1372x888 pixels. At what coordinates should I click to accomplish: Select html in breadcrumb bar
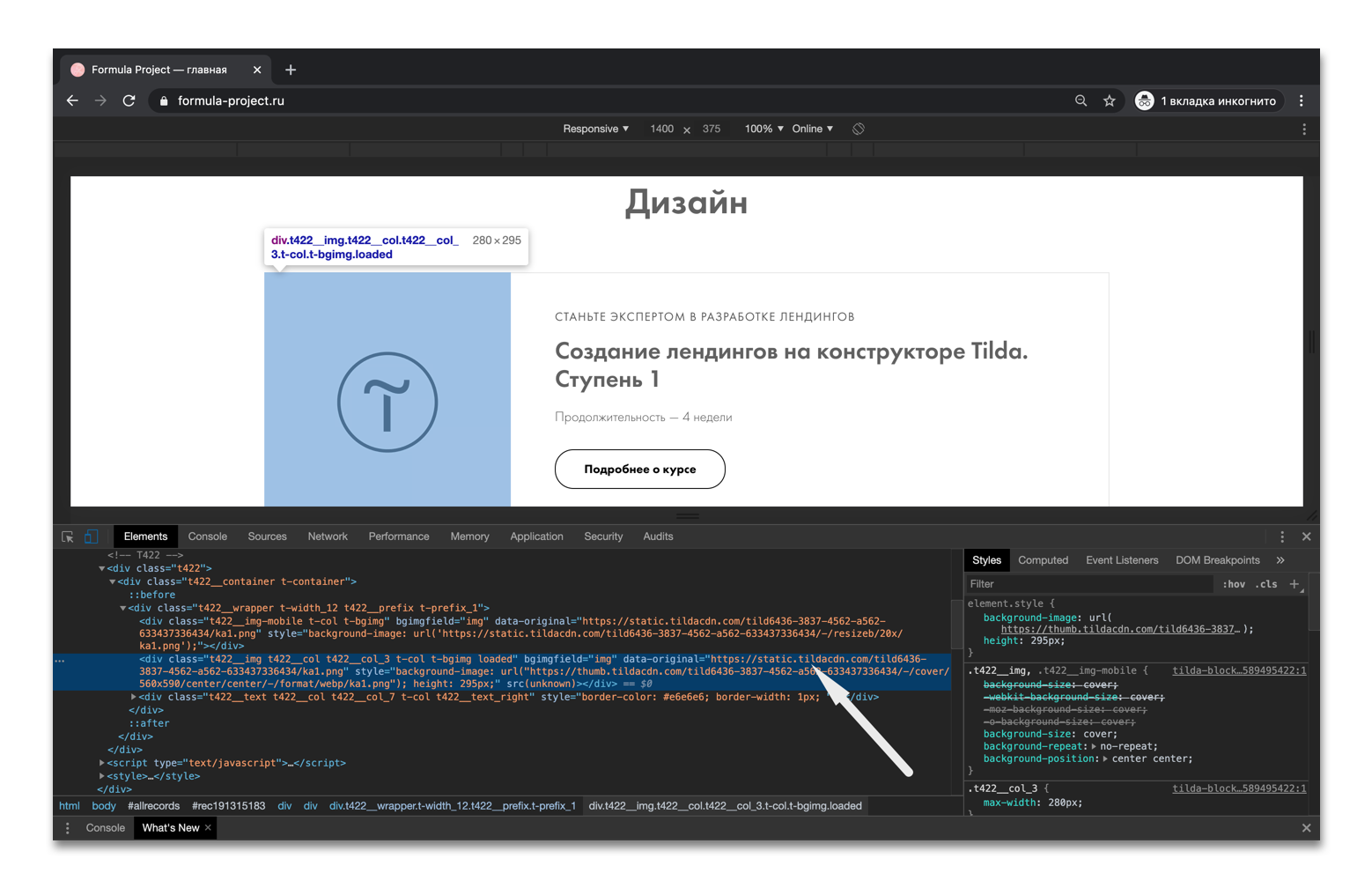(69, 806)
